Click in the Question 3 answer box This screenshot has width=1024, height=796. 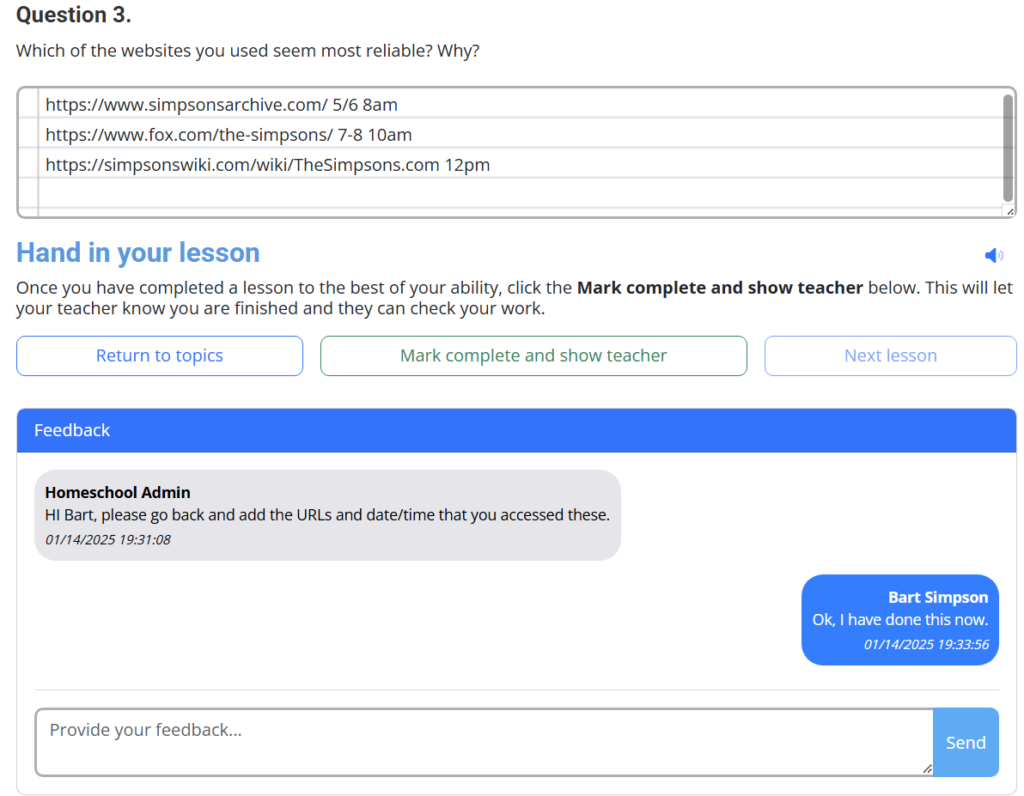(516, 152)
